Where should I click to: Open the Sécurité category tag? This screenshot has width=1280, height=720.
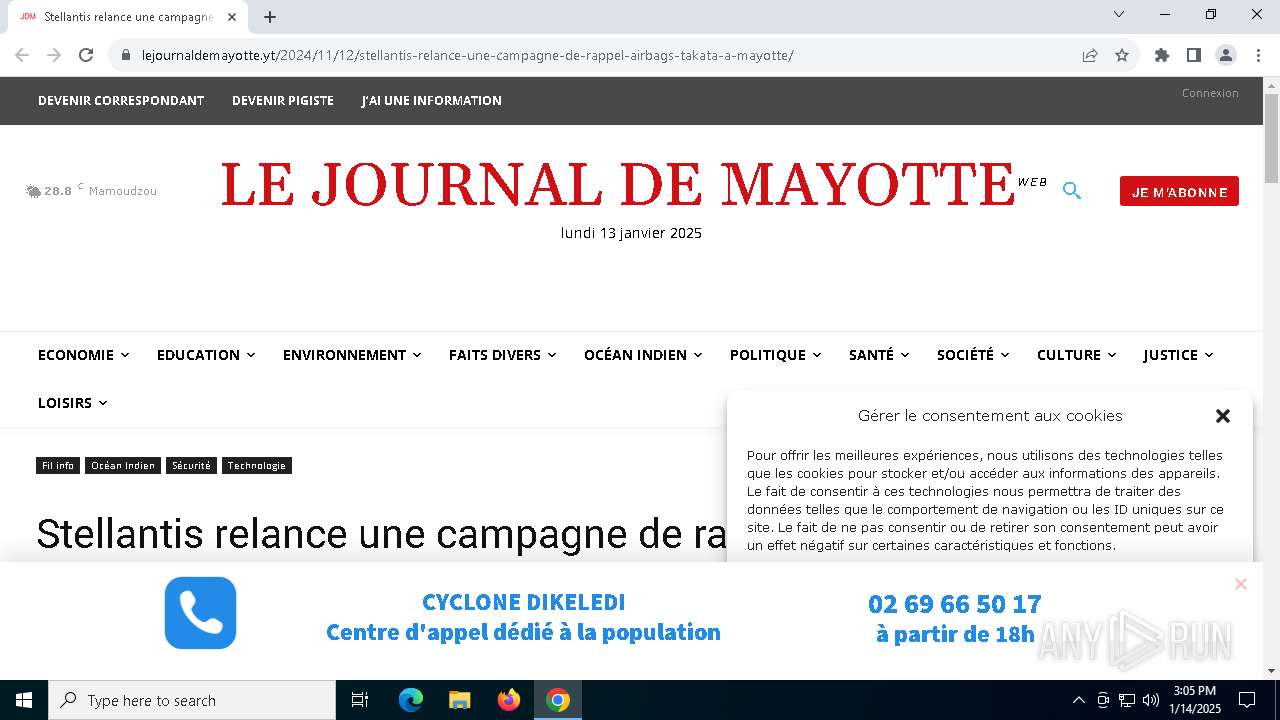pyautogui.click(x=191, y=465)
